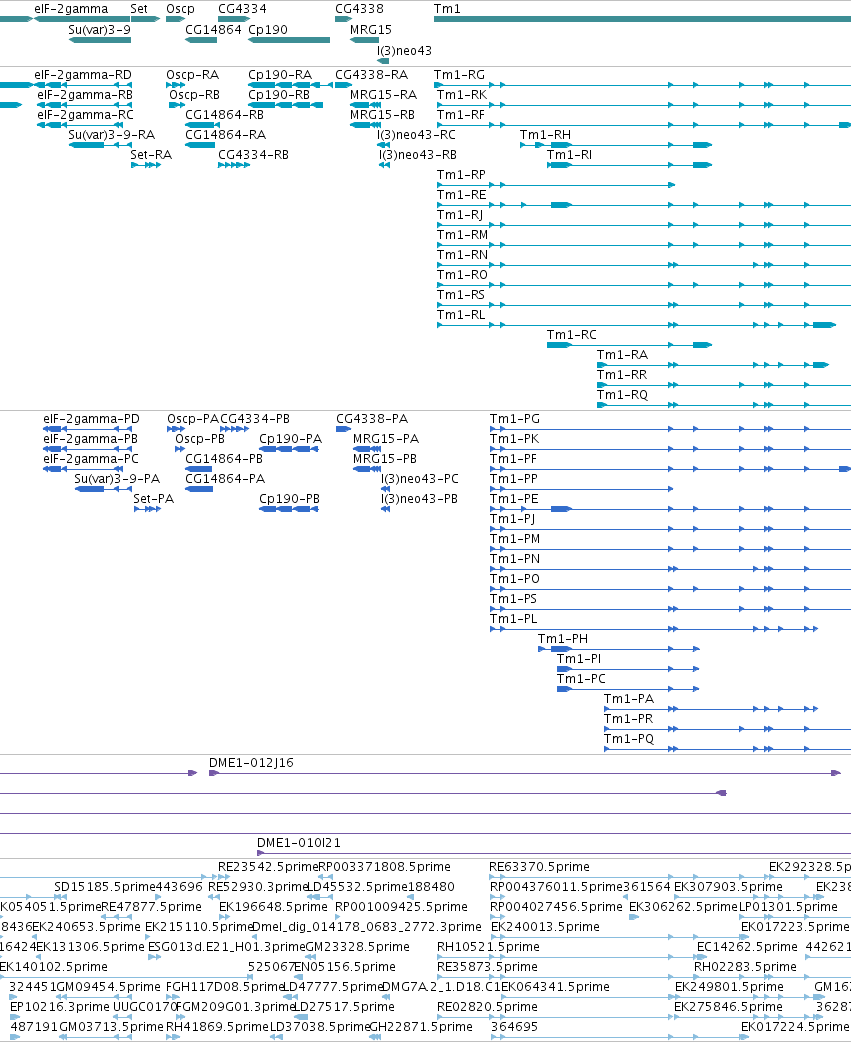Viewport: 851px width, 1042px height.
Task: Select EST SD15185.5prime
Action: point(105,887)
